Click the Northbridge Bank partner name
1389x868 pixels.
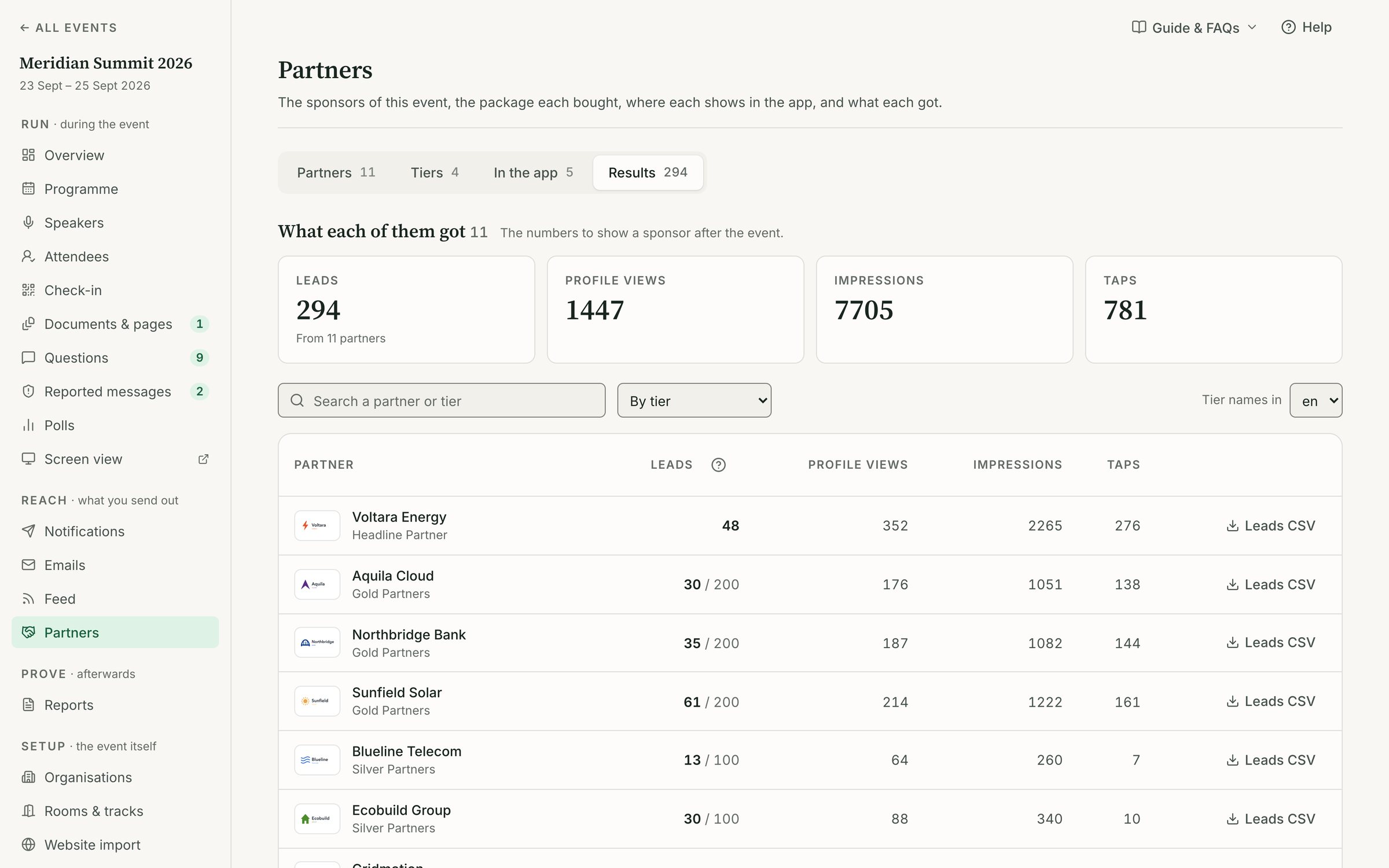click(x=409, y=635)
